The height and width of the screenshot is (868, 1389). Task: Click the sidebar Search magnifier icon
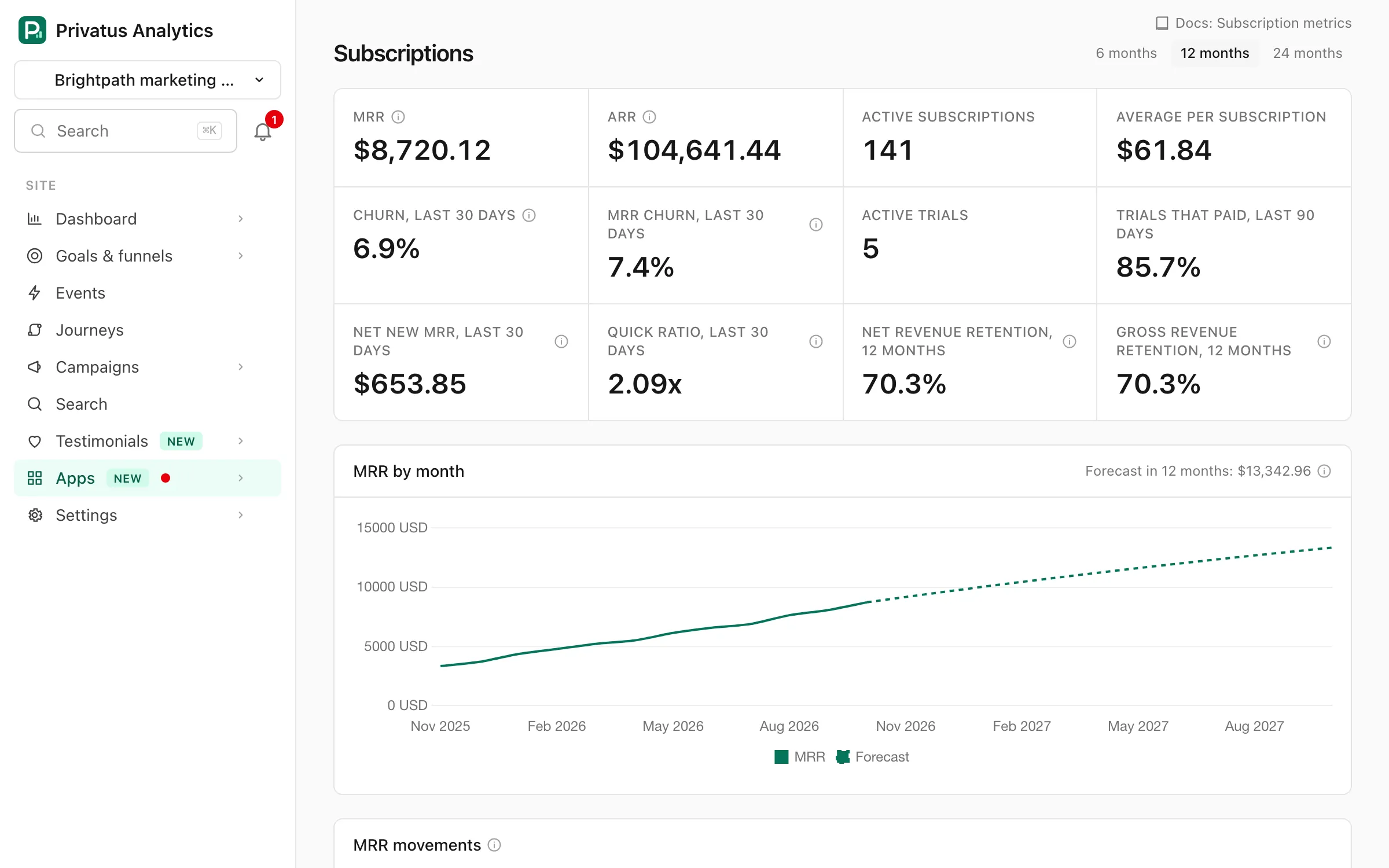point(35,404)
